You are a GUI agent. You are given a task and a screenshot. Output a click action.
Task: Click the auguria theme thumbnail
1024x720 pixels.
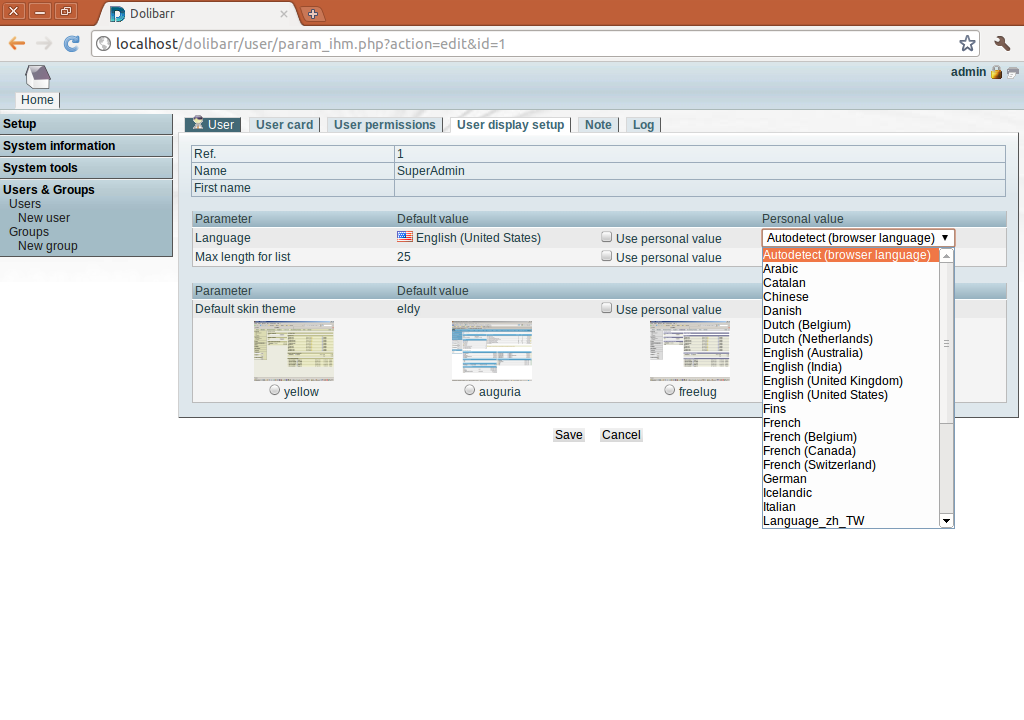coord(492,351)
